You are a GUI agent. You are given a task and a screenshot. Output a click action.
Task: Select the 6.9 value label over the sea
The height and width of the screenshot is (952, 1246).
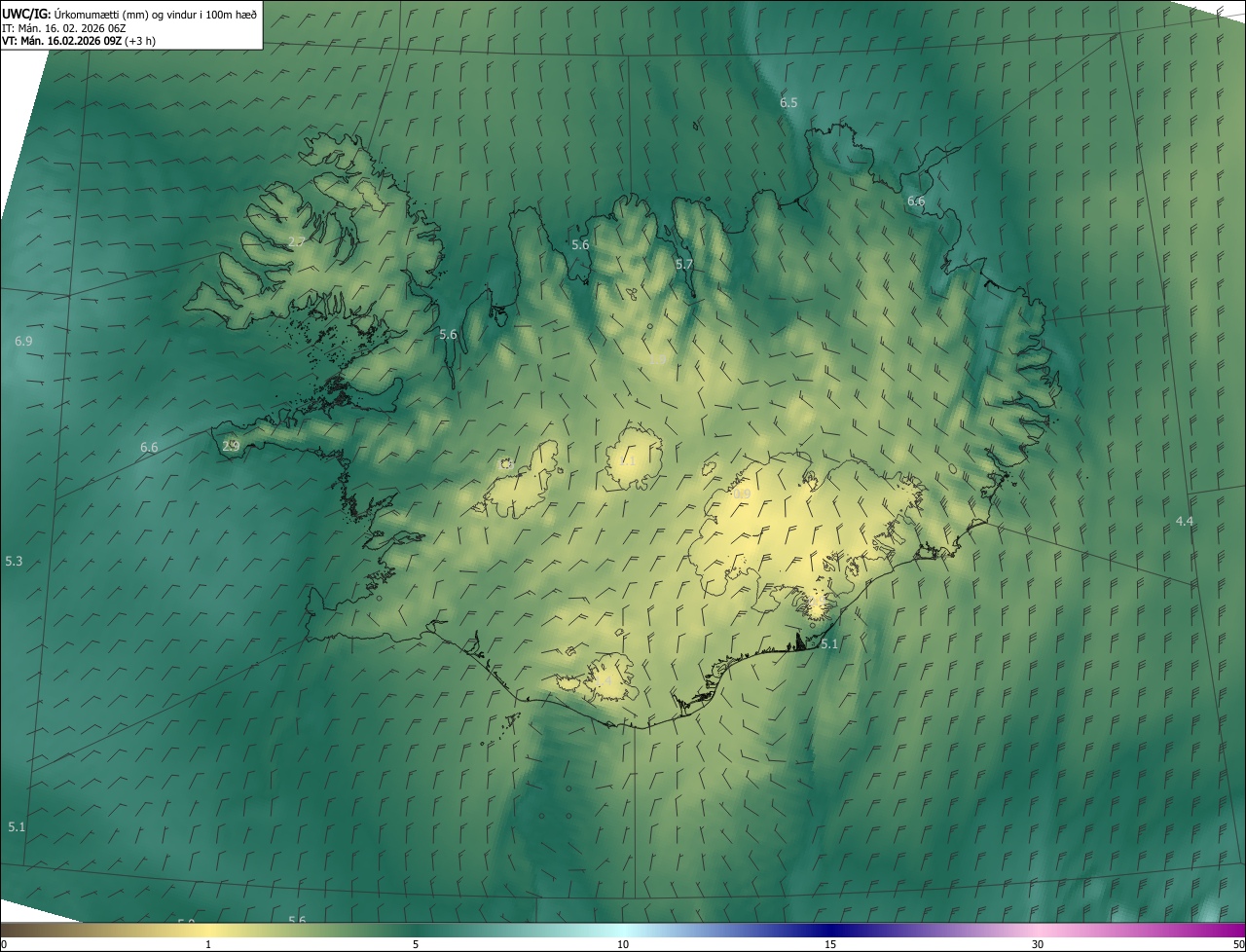[x=23, y=341]
